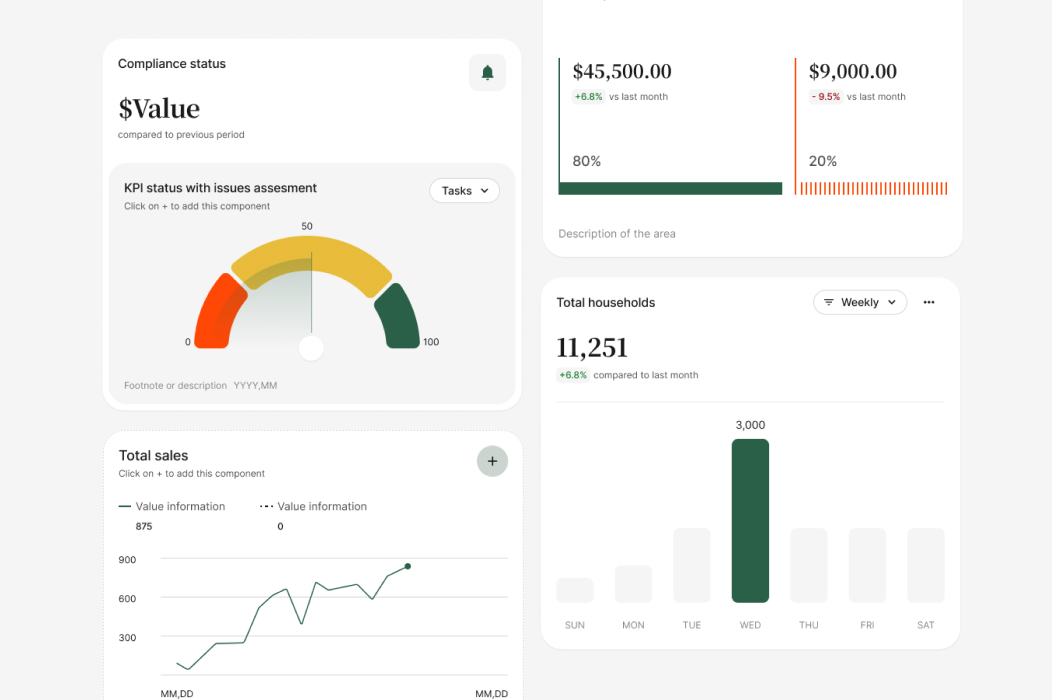
Task: Click the +6.8% badge under $45,500.00
Action: pyautogui.click(x=588, y=97)
